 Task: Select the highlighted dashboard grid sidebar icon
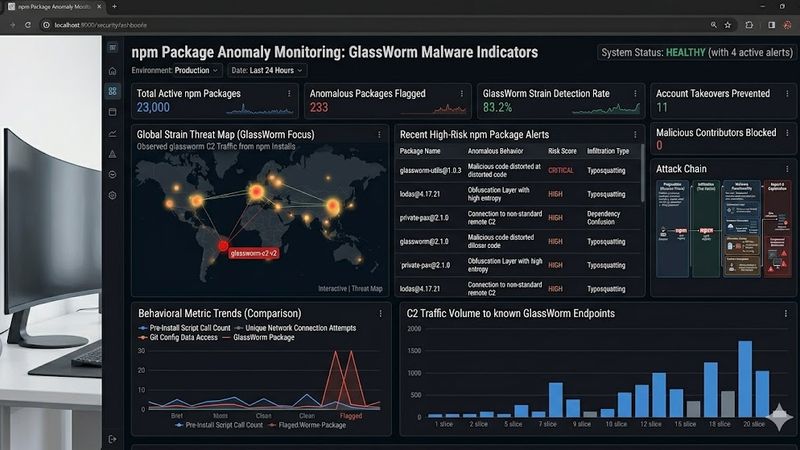click(113, 91)
